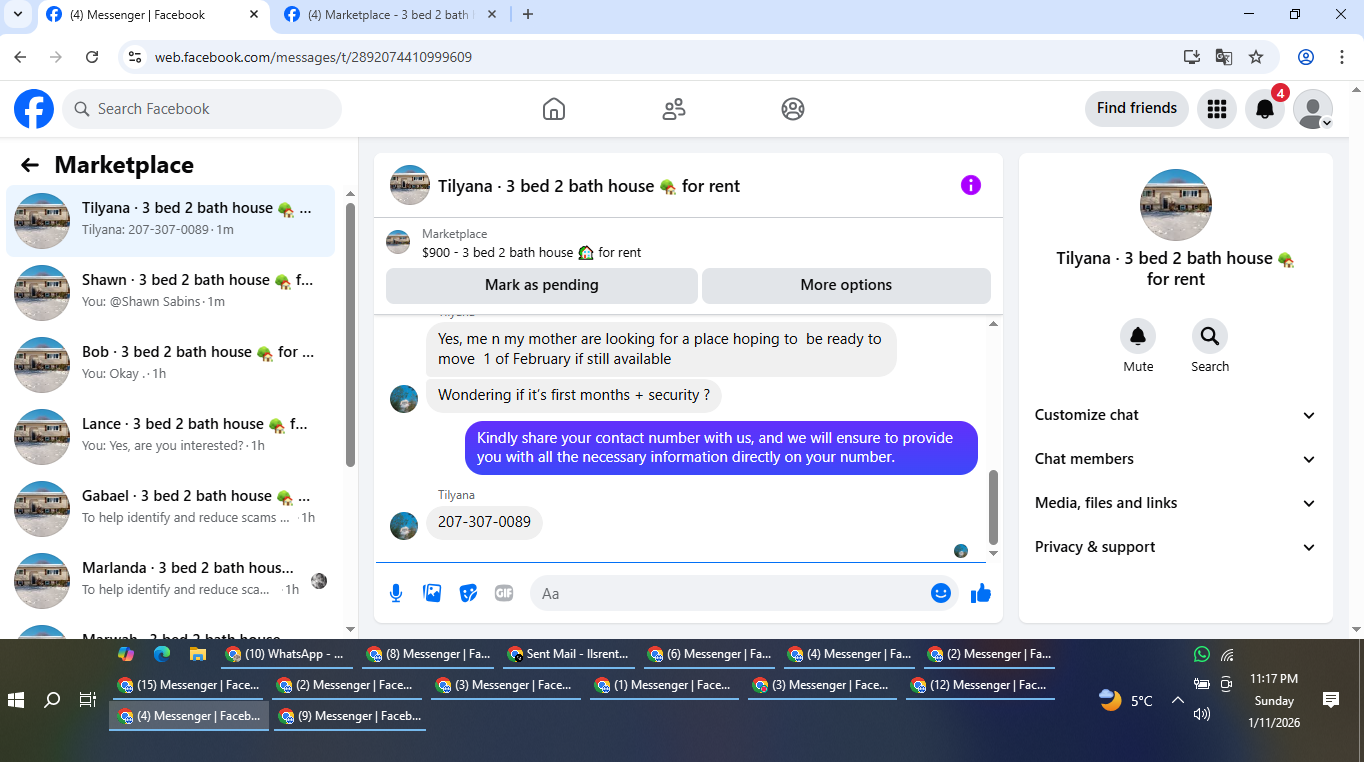Open the notifications bell with badge 4
The image size is (1364, 762).
[1265, 109]
